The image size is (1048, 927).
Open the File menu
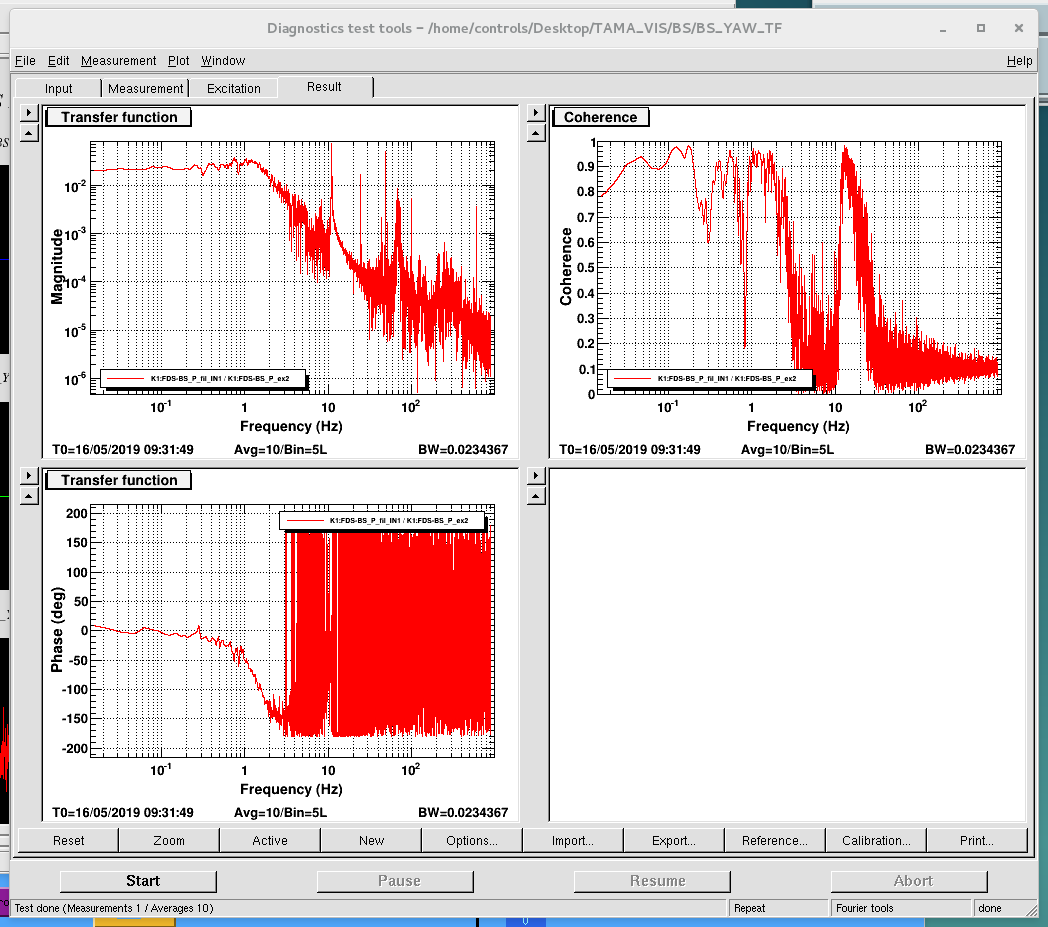pyautogui.click(x=25, y=61)
